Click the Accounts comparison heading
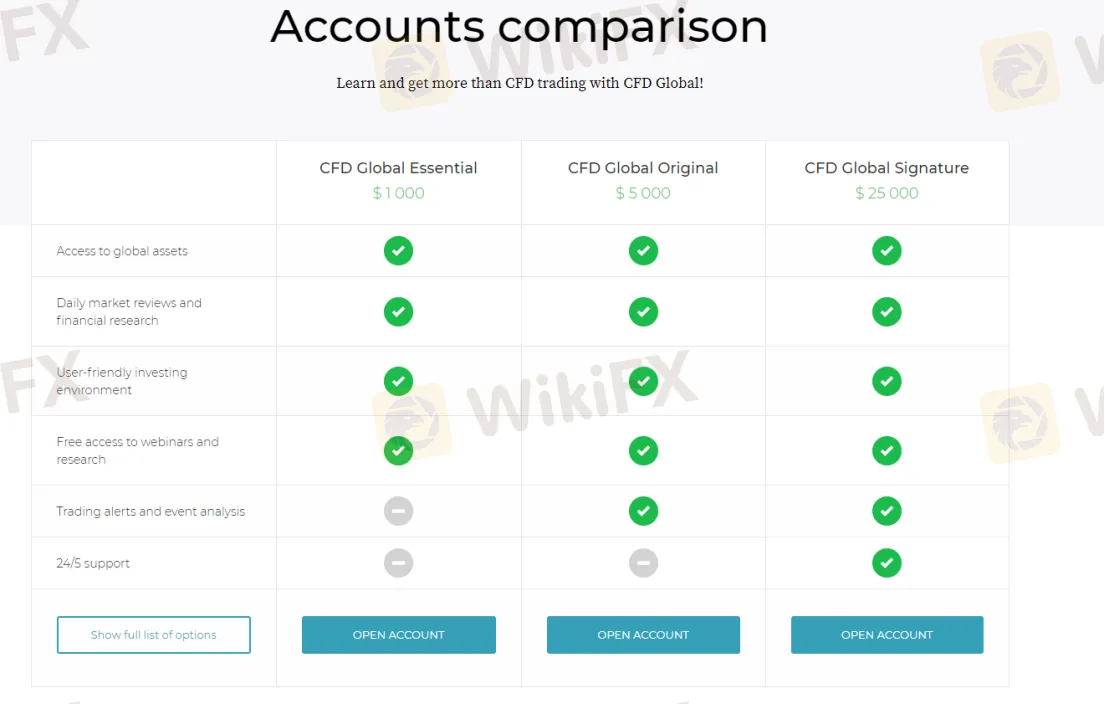 tap(519, 27)
